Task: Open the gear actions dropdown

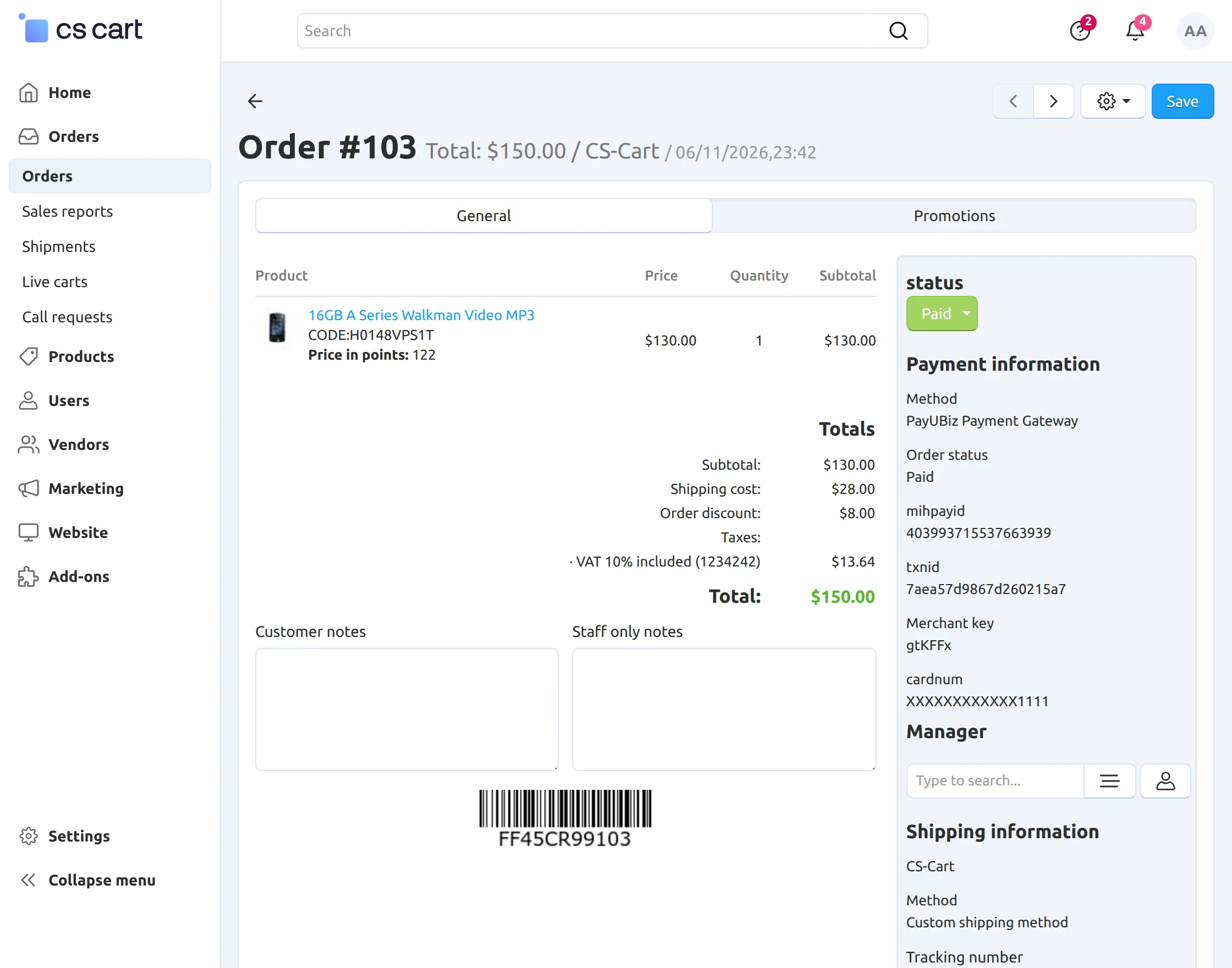Action: [1113, 101]
